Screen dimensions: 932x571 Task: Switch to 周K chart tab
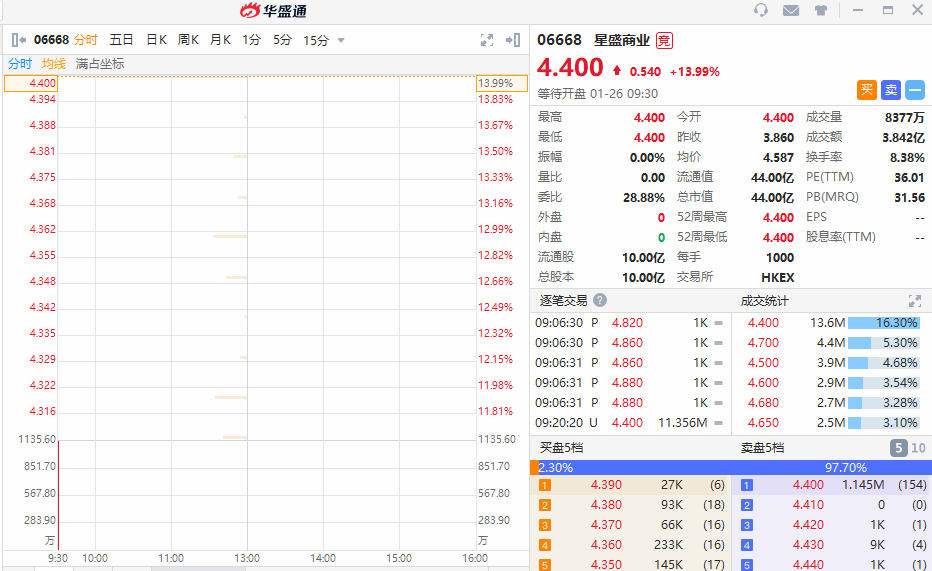tap(188, 40)
